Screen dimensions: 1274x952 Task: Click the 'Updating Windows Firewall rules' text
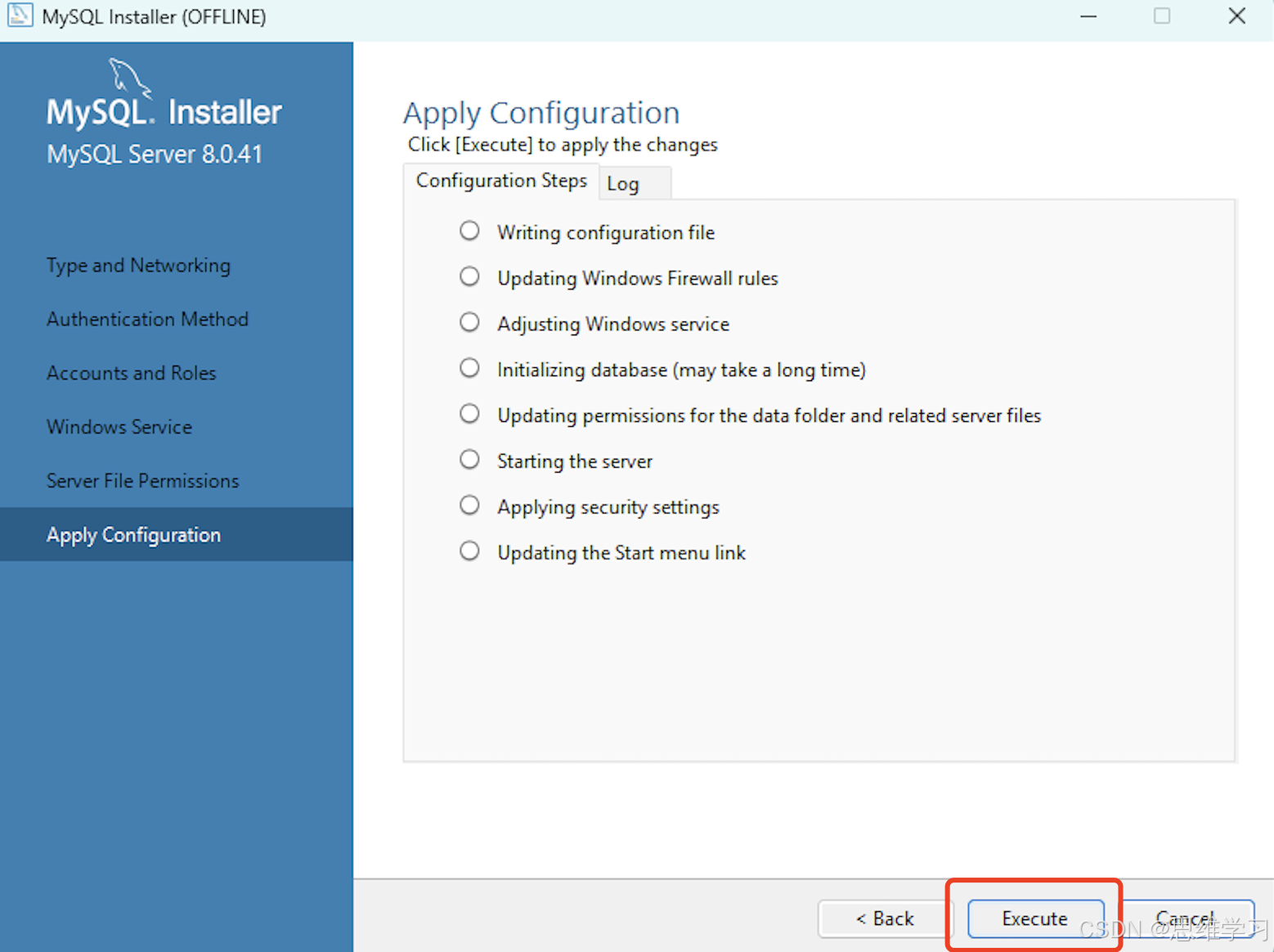pyautogui.click(x=638, y=278)
